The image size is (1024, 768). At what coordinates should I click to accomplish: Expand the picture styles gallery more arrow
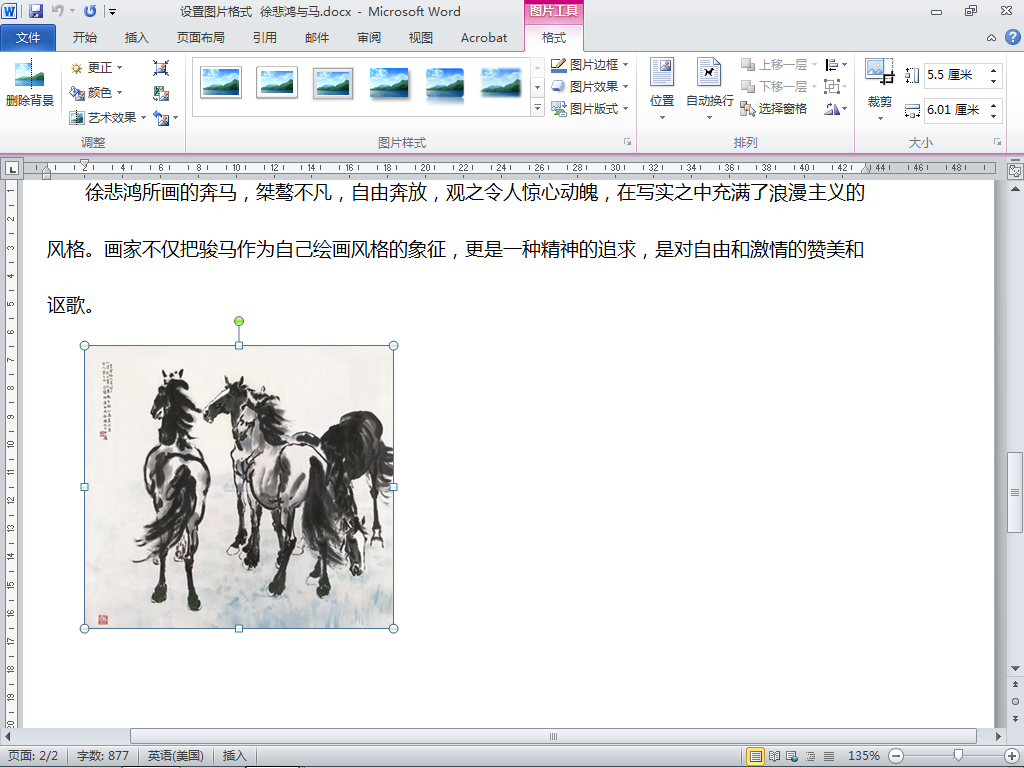(x=537, y=108)
